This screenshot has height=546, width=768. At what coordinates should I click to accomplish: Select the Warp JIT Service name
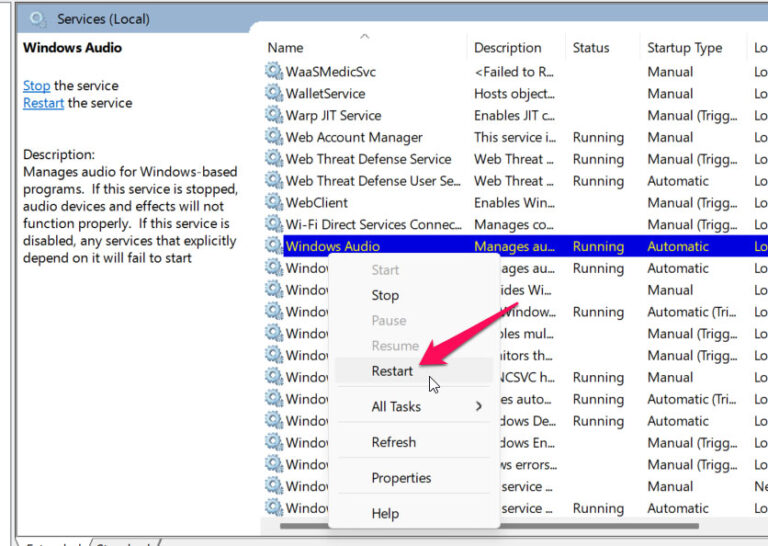click(x=333, y=116)
